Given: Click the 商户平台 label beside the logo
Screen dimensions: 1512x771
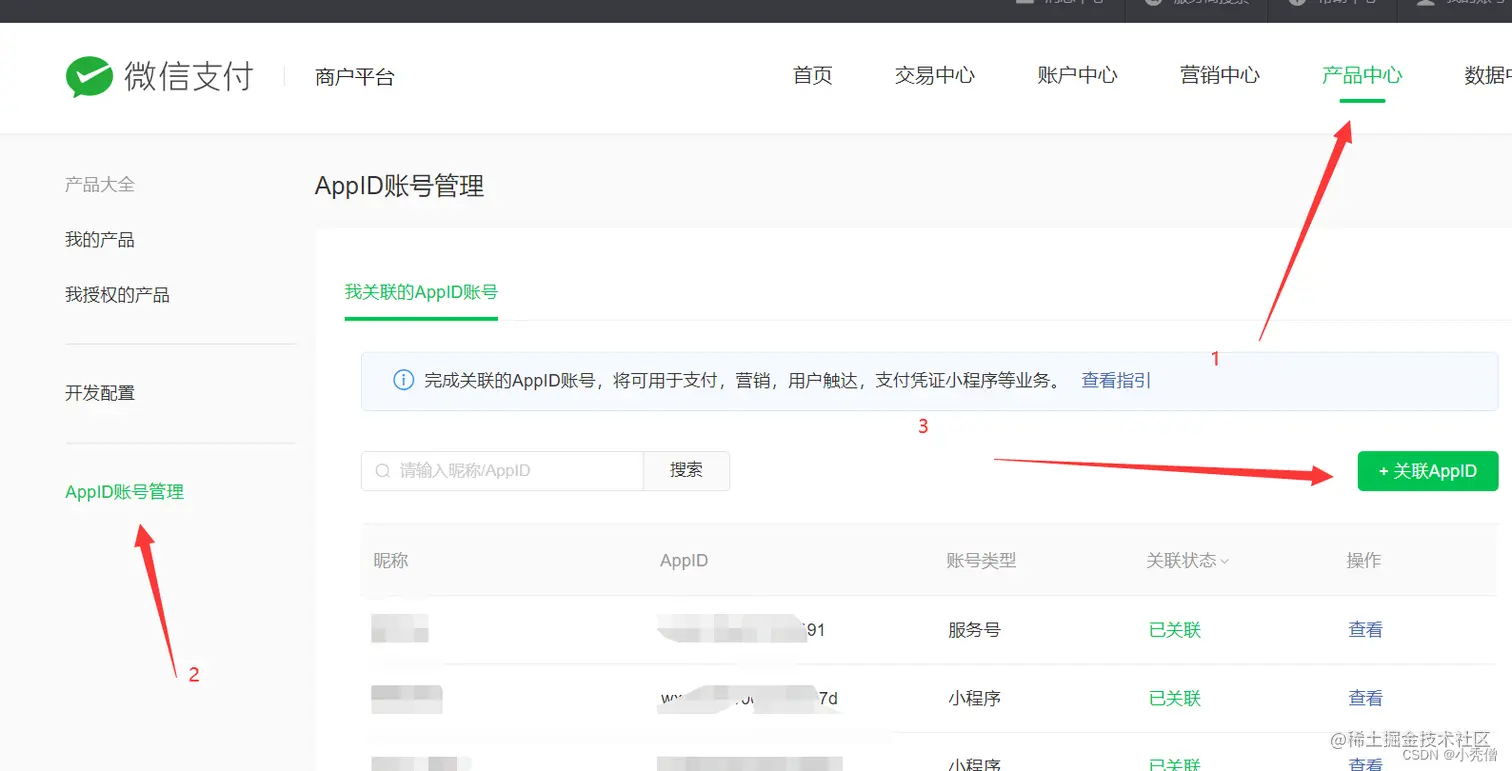Looking at the screenshot, I should (x=354, y=77).
